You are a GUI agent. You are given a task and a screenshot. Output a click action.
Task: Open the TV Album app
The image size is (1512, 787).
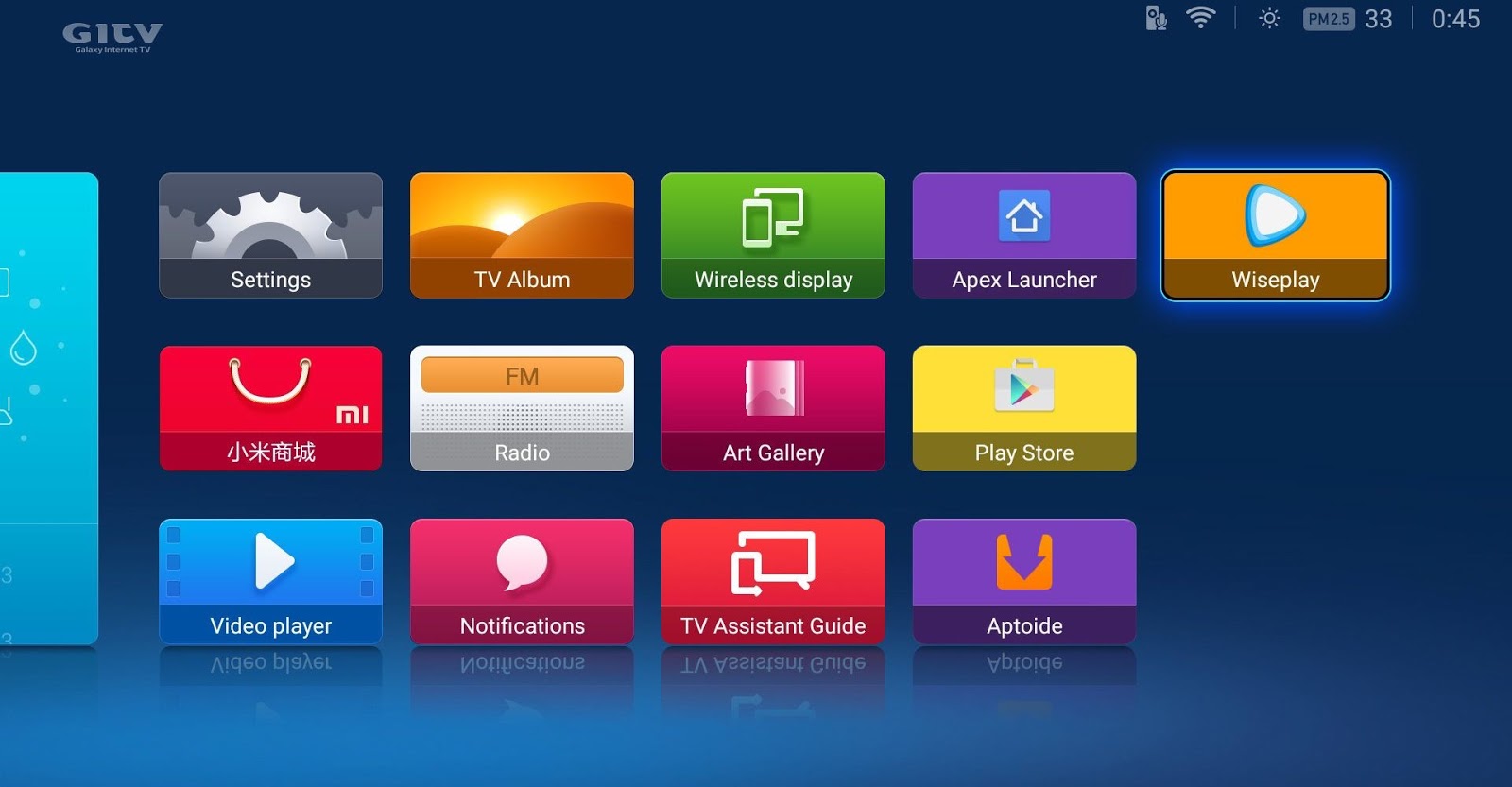522,235
